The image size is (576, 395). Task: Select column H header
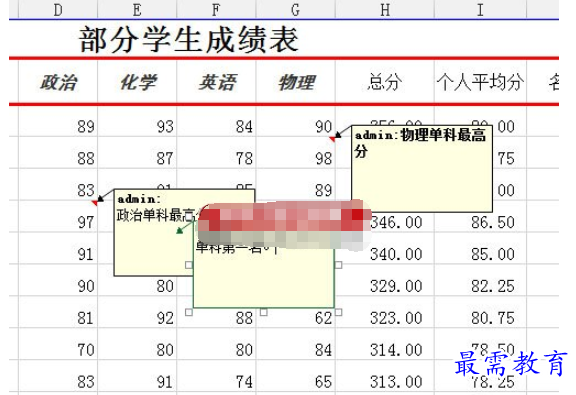385,10
